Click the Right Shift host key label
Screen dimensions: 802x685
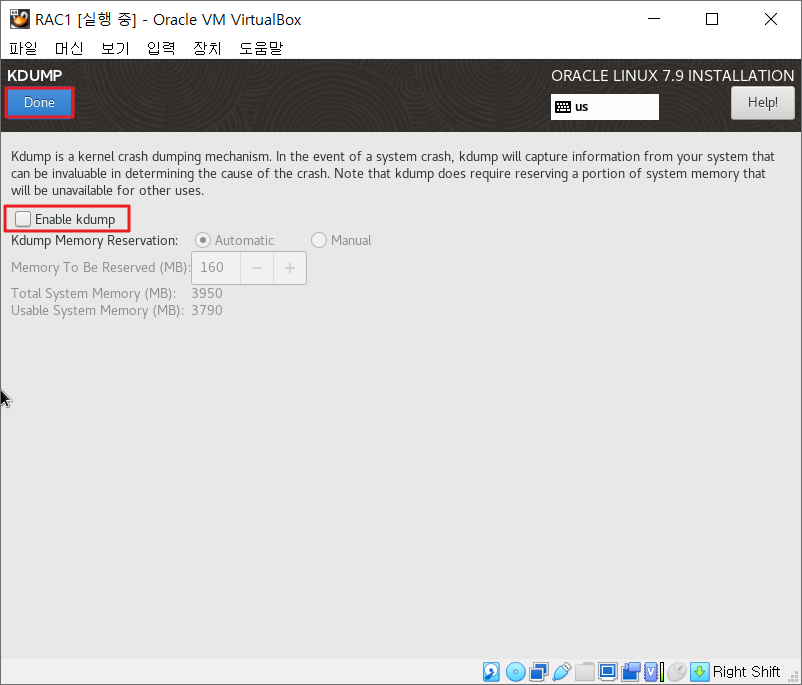[746, 671]
